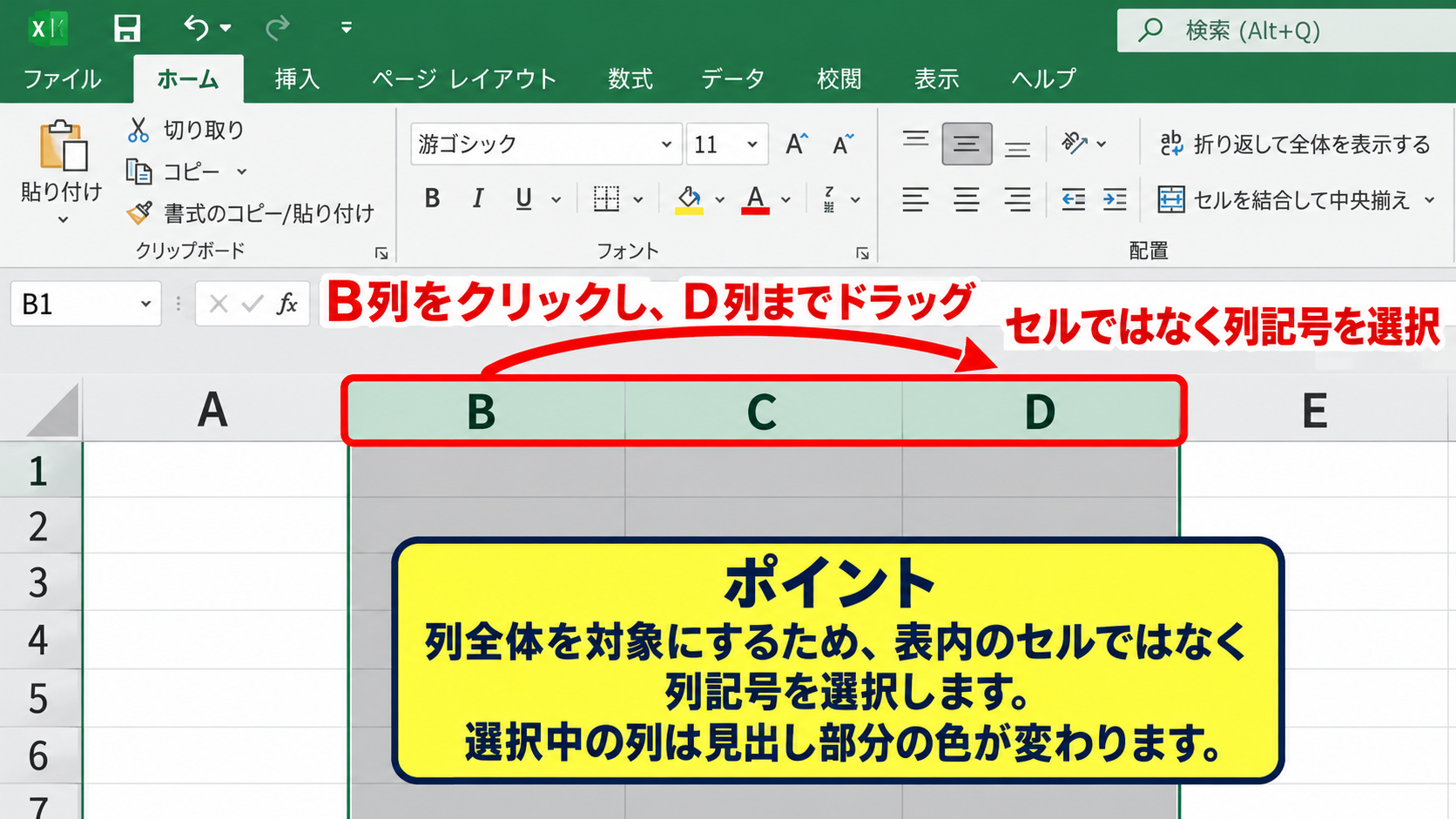The width and height of the screenshot is (1456, 819).
Task: Select the column E header
Action: 1314,410
